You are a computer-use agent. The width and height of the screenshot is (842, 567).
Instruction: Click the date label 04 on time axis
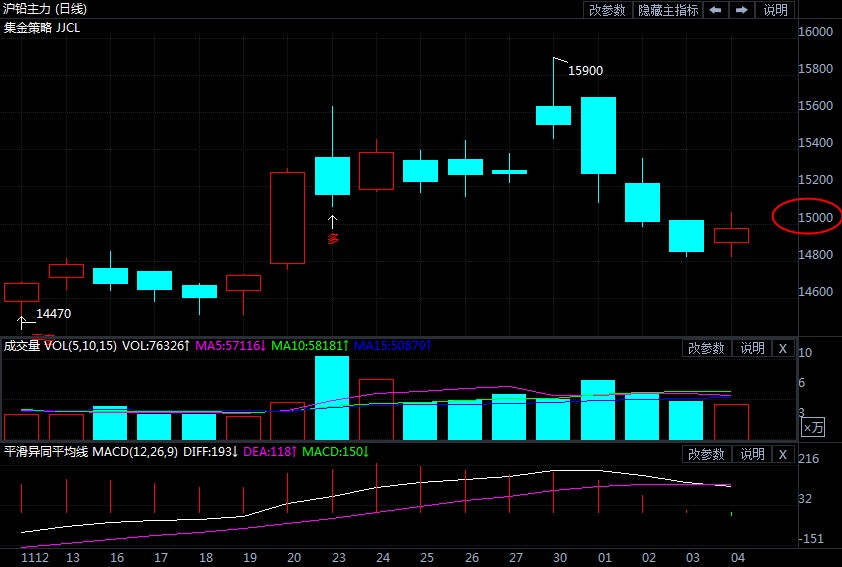click(x=738, y=557)
